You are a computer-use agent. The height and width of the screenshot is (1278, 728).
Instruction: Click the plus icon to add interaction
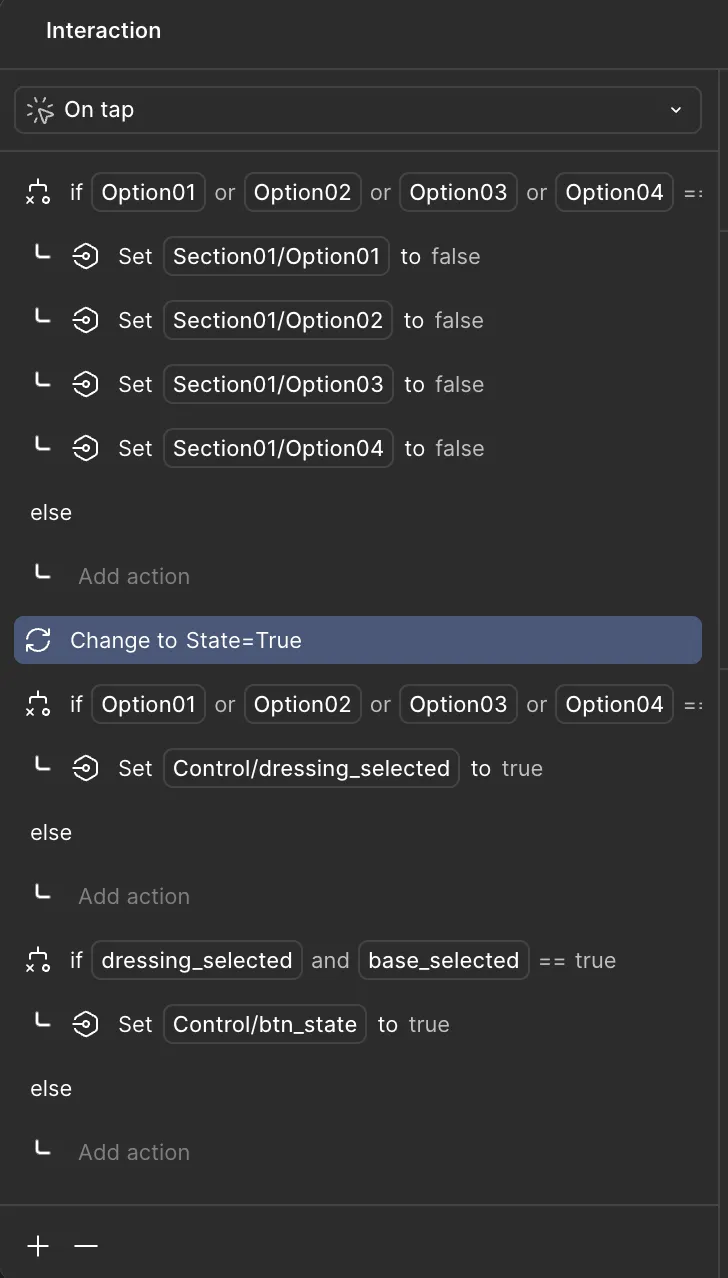click(x=38, y=1246)
